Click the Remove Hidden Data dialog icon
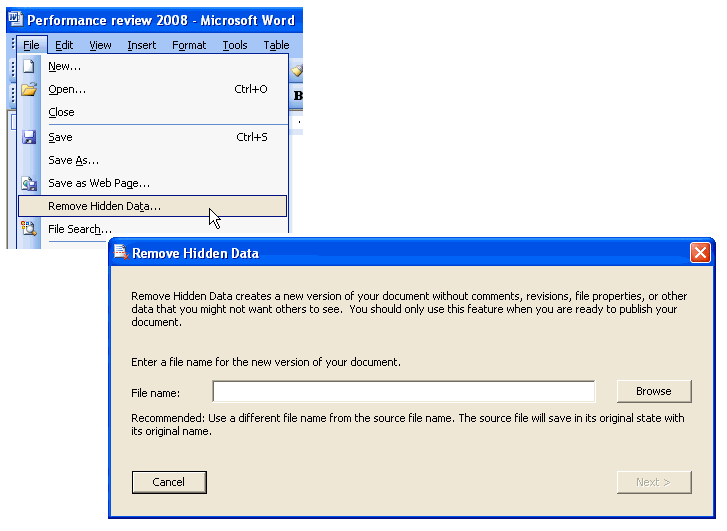The height and width of the screenshot is (531, 727). 121,252
